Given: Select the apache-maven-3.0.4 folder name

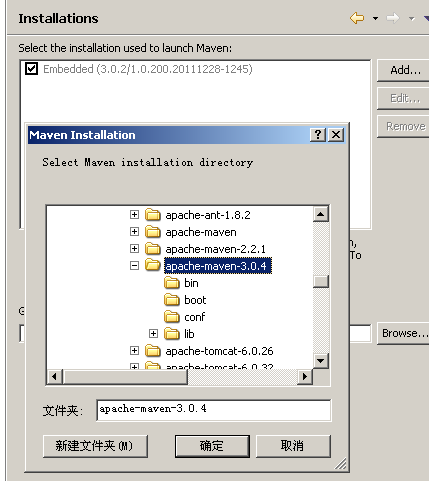Looking at the screenshot, I should tap(218, 266).
